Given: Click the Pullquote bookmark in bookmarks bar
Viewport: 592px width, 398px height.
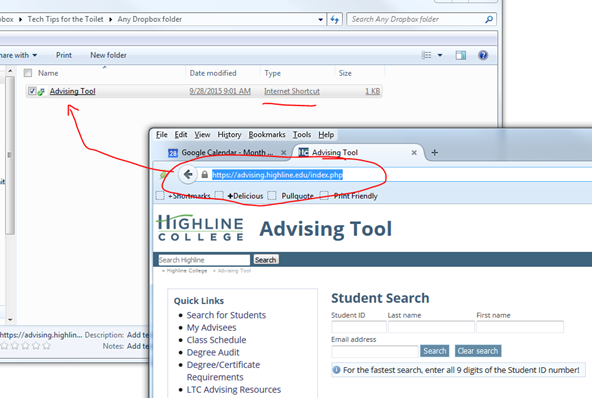Looking at the screenshot, I should point(298,196).
